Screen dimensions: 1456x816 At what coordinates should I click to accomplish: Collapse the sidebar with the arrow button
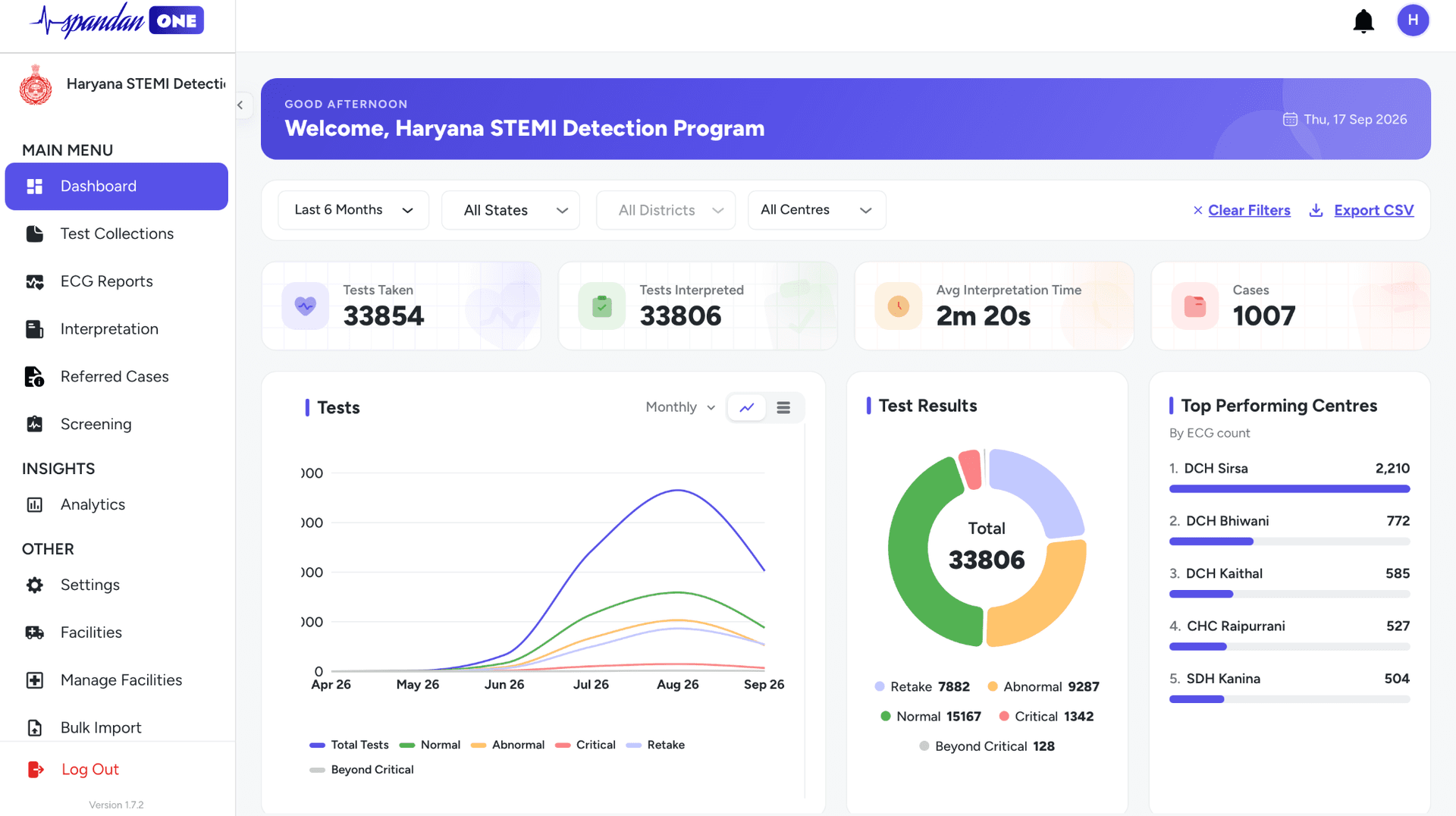[x=240, y=105]
